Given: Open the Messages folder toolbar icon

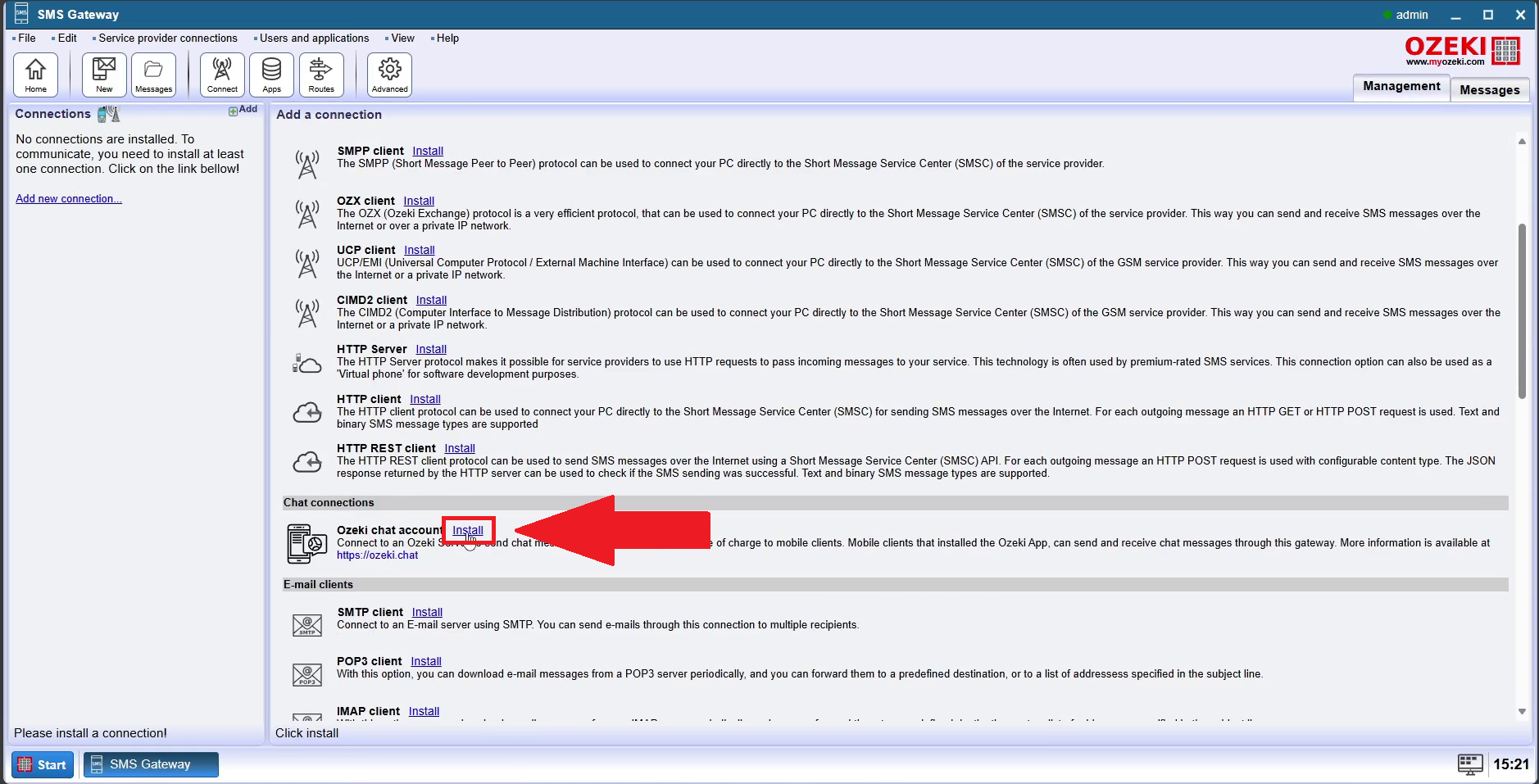Looking at the screenshot, I should click(x=153, y=75).
